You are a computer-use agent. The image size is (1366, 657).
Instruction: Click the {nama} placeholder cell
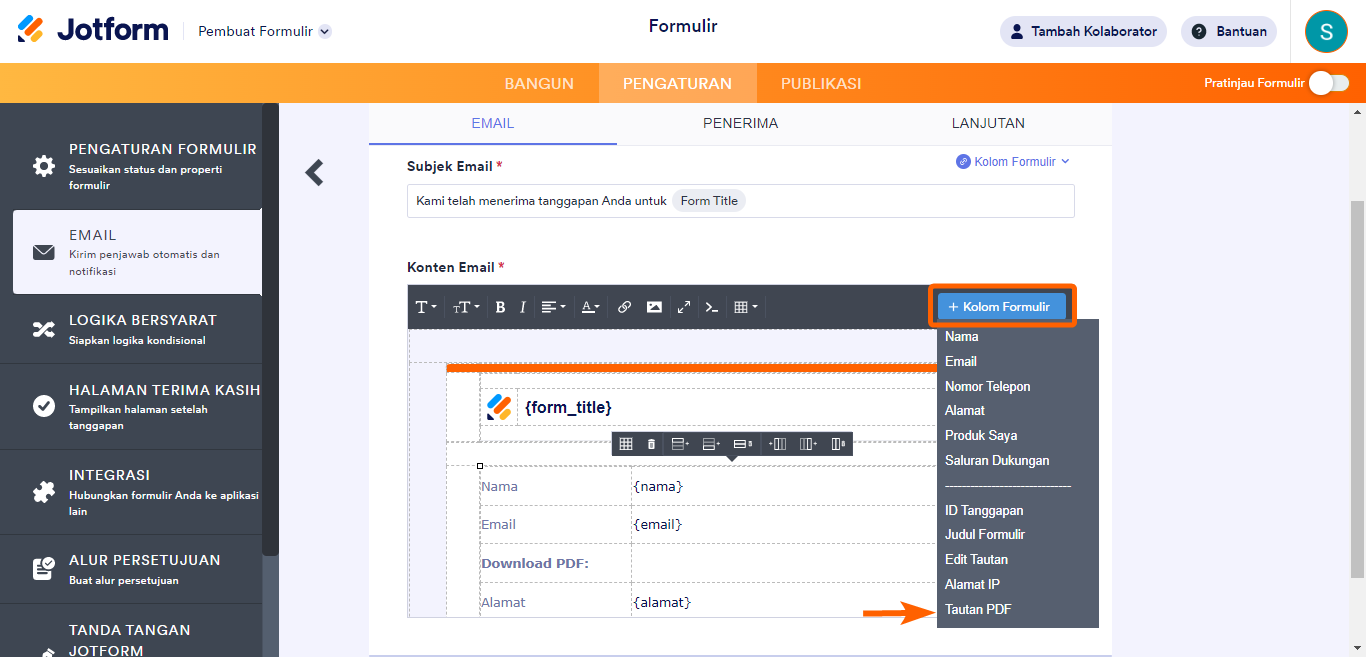tap(658, 486)
